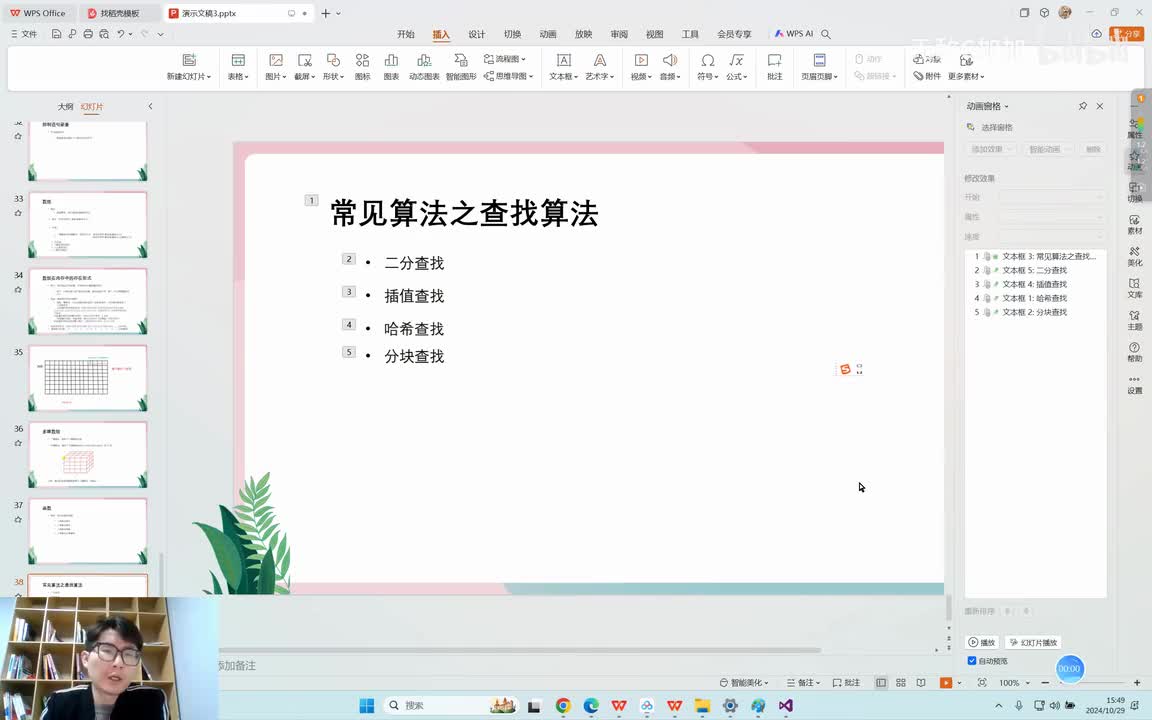Screen dimensions: 1152x720
Task: Collapse the slide thumbnail panel chevron
Action: click(x=151, y=107)
